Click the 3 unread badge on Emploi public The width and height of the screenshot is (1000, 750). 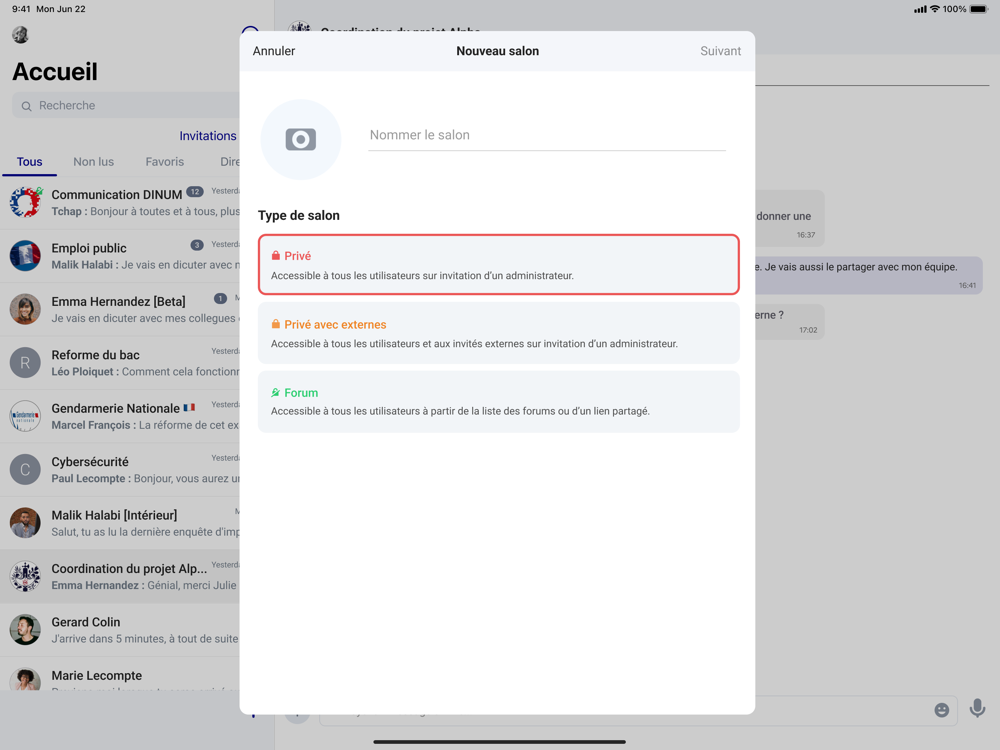tap(197, 245)
